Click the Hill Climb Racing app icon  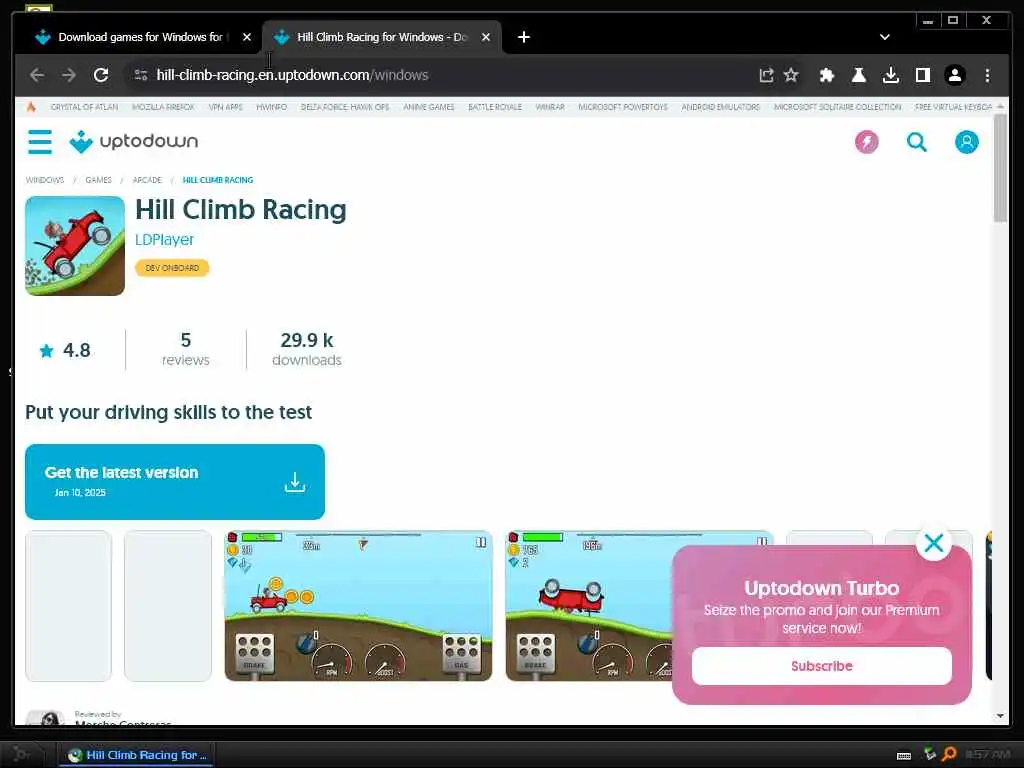coord(75,246)
